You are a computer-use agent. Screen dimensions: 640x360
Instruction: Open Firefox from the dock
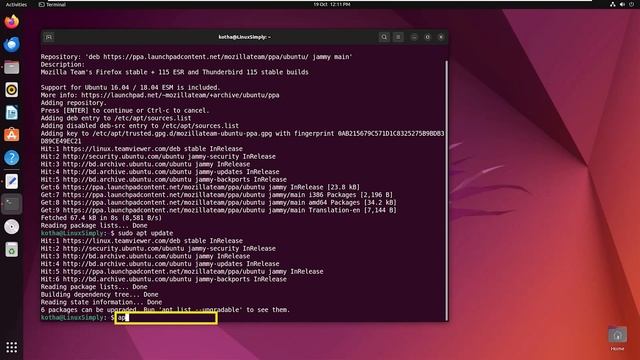point(11,21)
